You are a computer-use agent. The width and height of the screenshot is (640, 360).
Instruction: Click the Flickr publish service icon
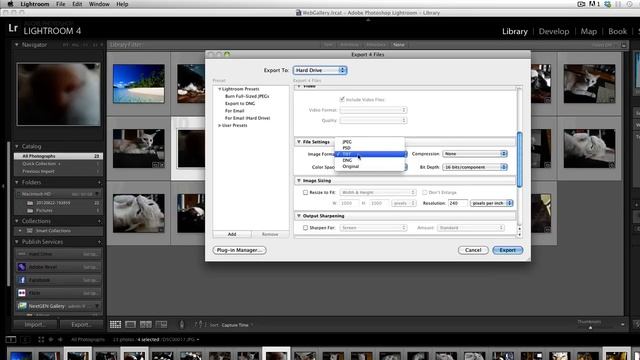(x=22, y=293)
